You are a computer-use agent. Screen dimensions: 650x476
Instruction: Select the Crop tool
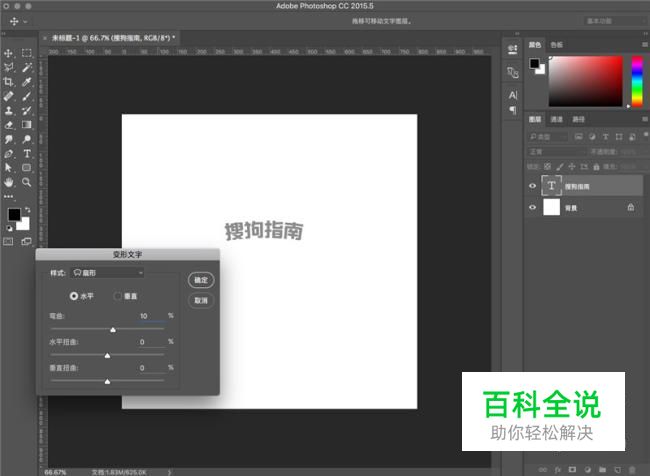coord(8,82)
